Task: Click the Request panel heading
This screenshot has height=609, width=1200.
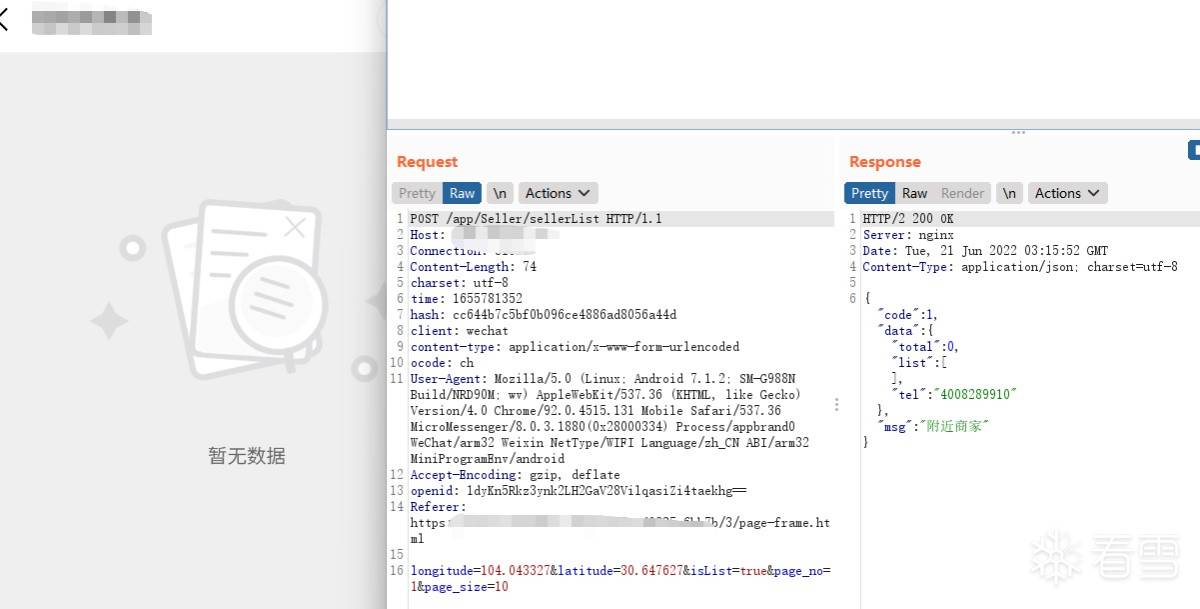Action: pyautogui.click(x=427, y=162)
